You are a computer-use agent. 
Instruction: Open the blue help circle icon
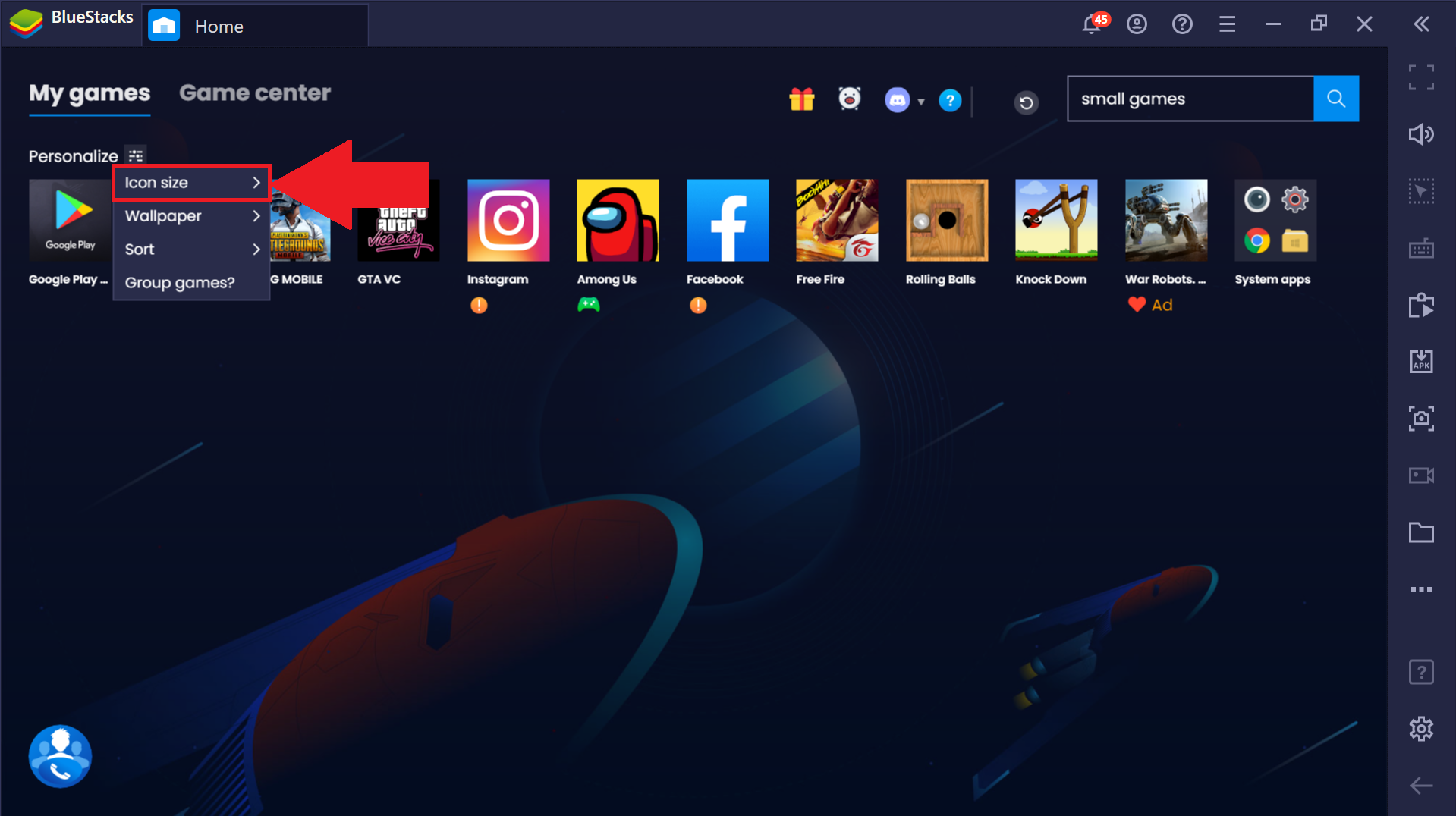coord(949,100)
